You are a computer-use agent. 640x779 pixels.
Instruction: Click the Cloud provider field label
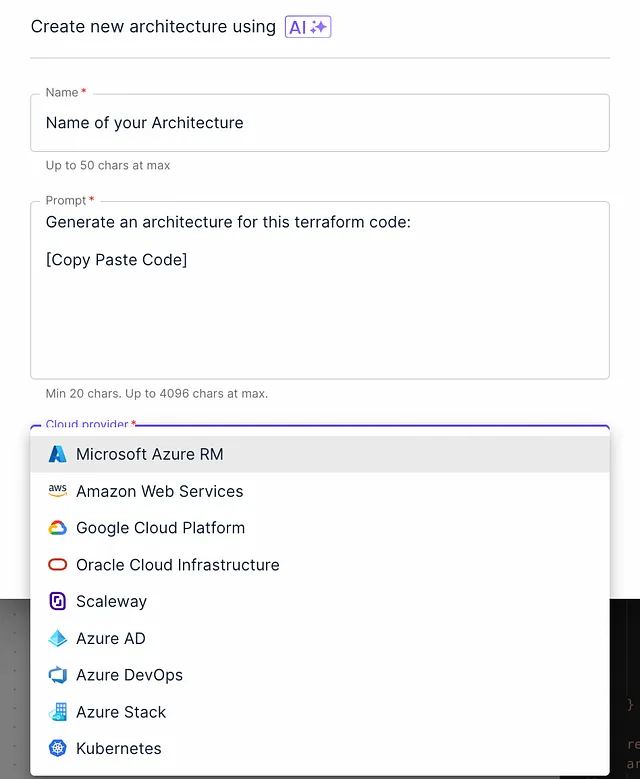91,424
